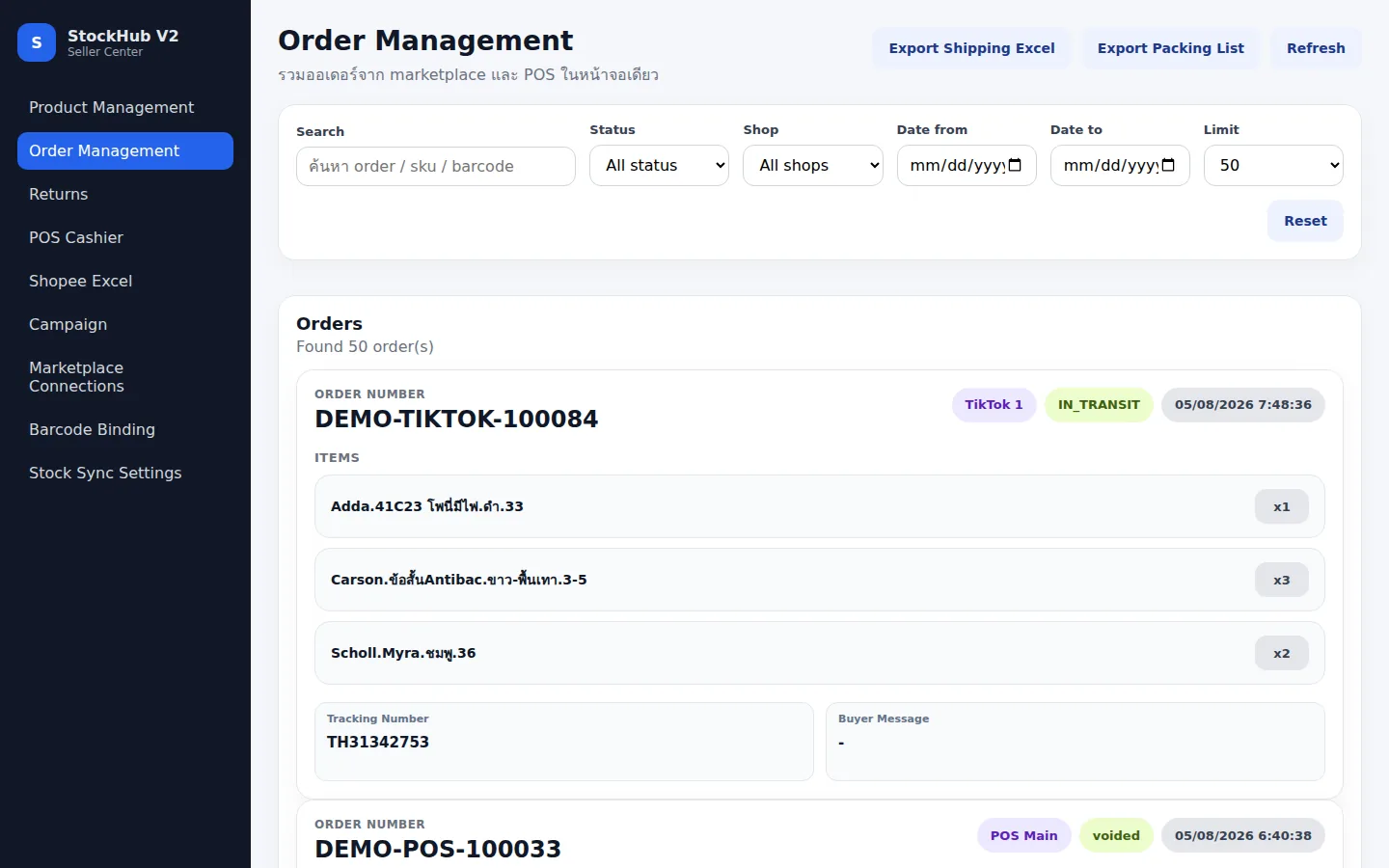This screenshot has height=868, width=1389.
Task: Click x3 quantity badge for Carson item
Action: (1281, 580)
